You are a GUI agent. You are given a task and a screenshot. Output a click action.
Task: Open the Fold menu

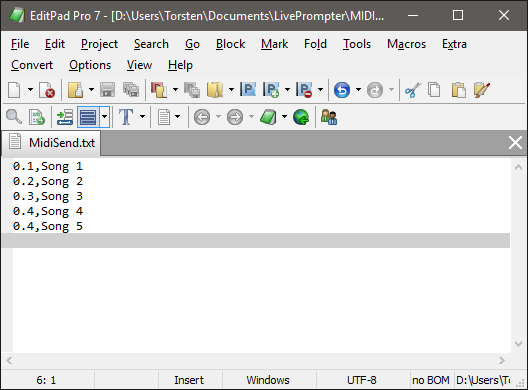(x=315, y=44)
